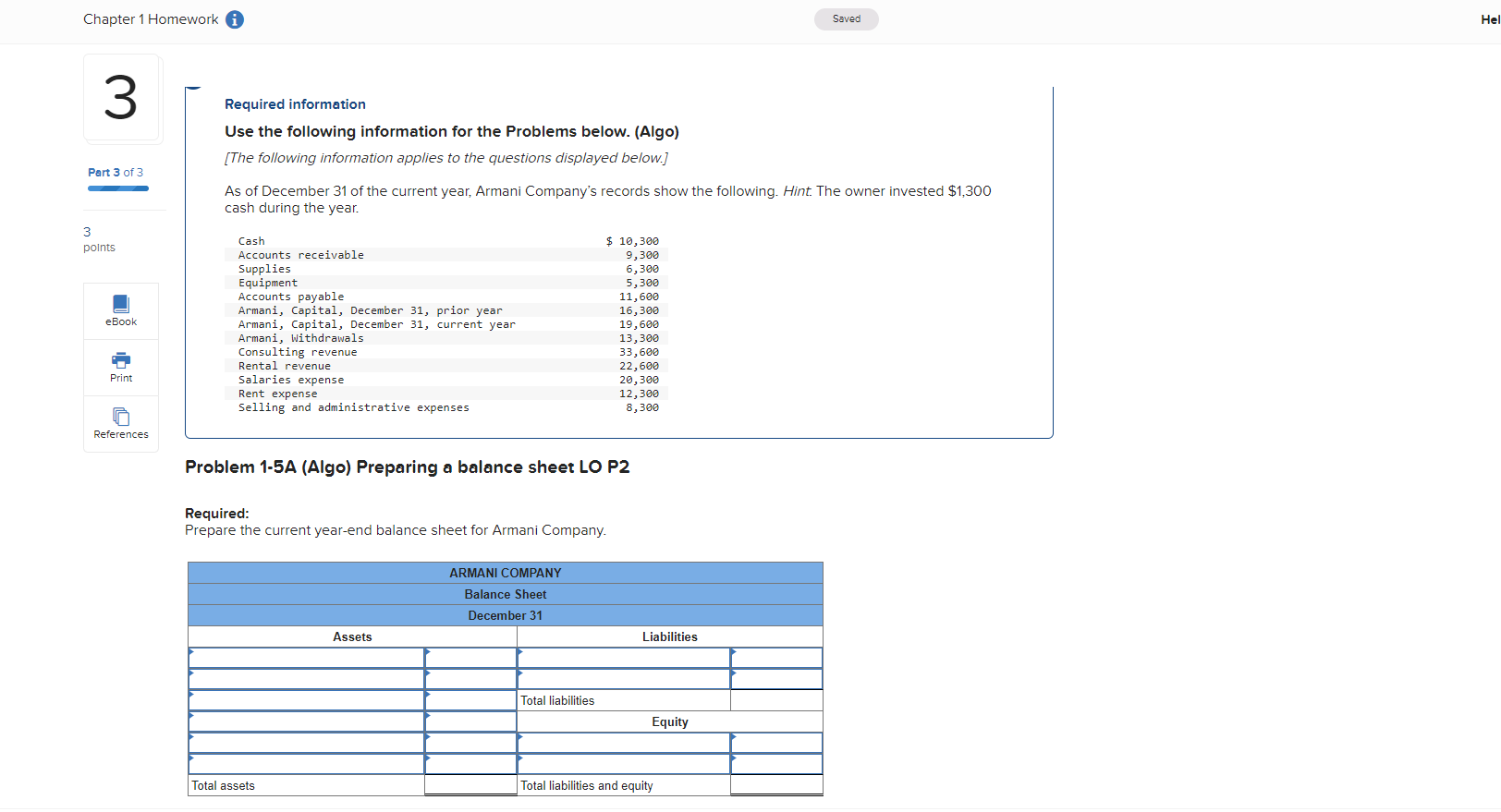Click the Selling and administrative expenses row
This screenshot has height=812, width=1501.
point(446,407)
